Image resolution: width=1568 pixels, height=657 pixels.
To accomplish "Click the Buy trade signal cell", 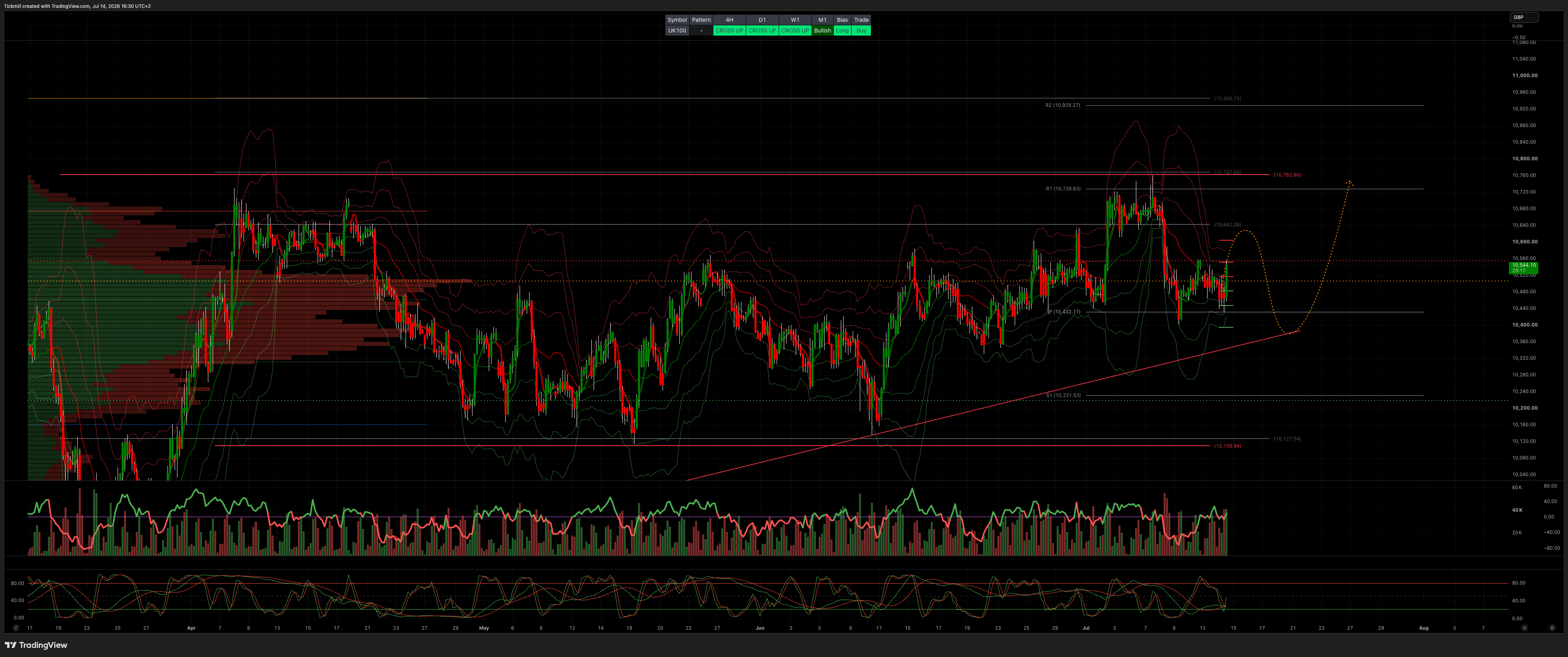I will pos(861,30).
